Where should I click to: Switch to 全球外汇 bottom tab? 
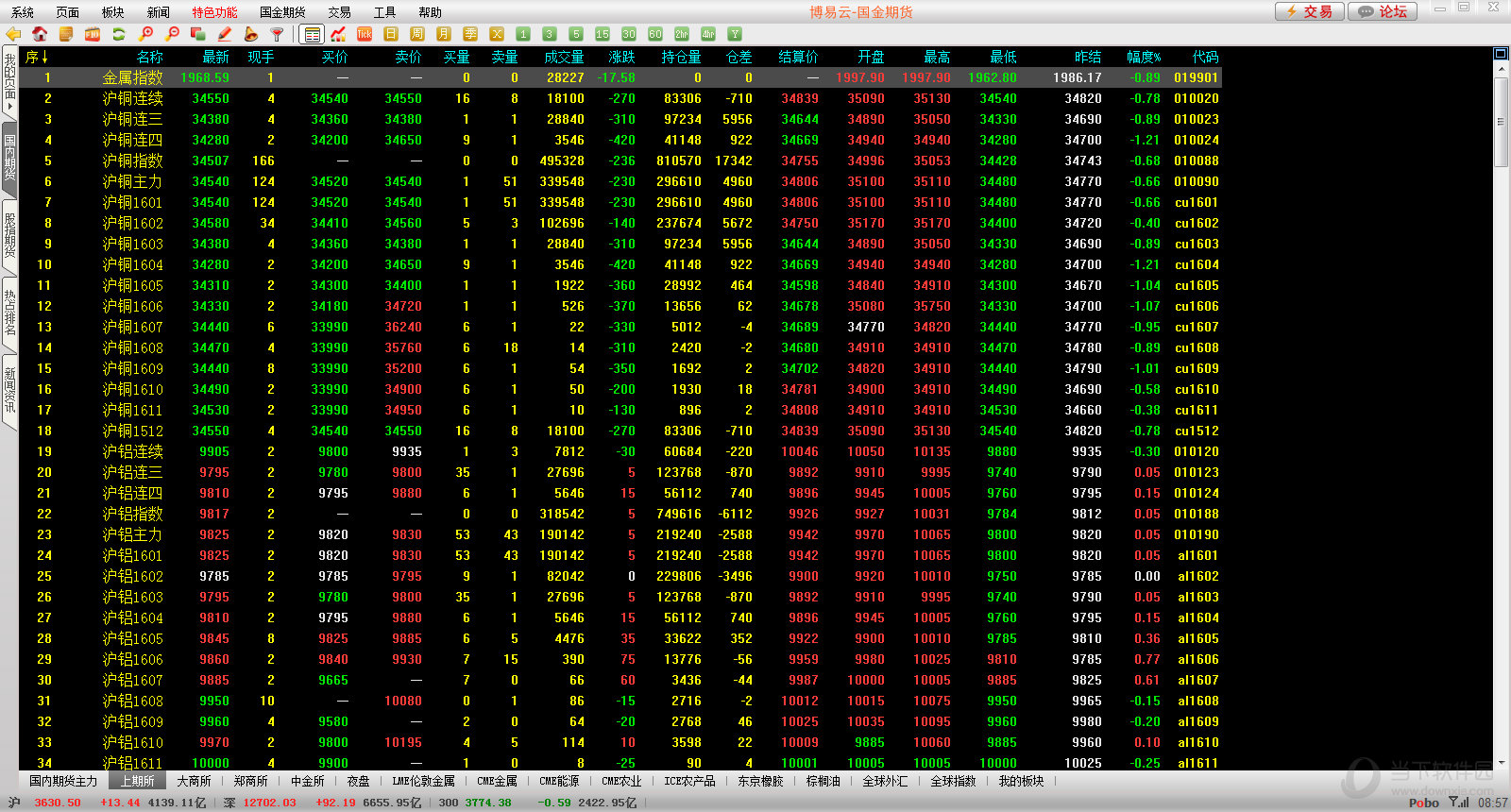point(885,781)
